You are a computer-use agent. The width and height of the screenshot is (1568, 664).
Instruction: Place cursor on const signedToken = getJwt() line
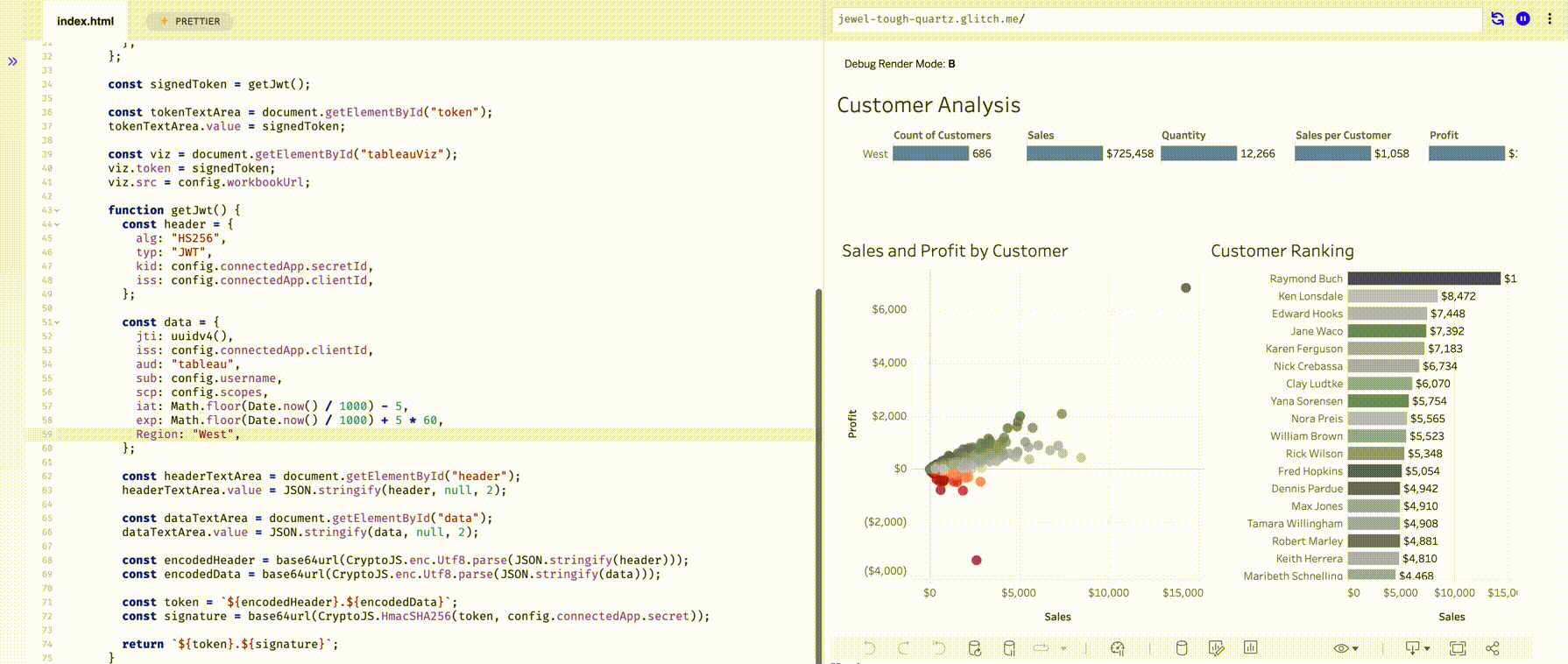tap(208, 84)
